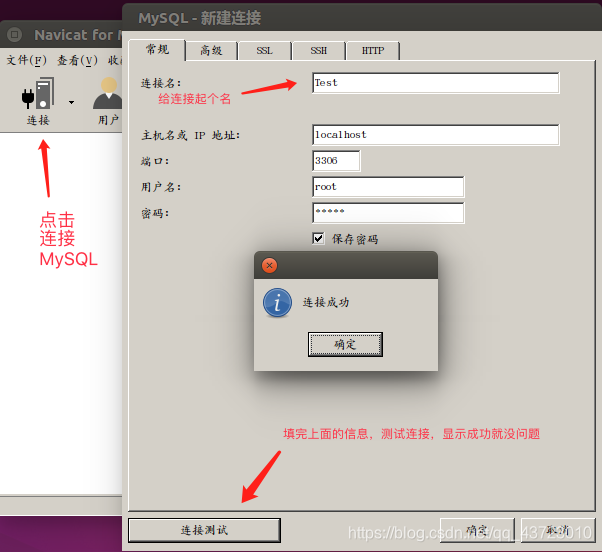Open the 查看(V) menu in Navicat
Viewport: 602px width, 552px height.
(77, 60)
